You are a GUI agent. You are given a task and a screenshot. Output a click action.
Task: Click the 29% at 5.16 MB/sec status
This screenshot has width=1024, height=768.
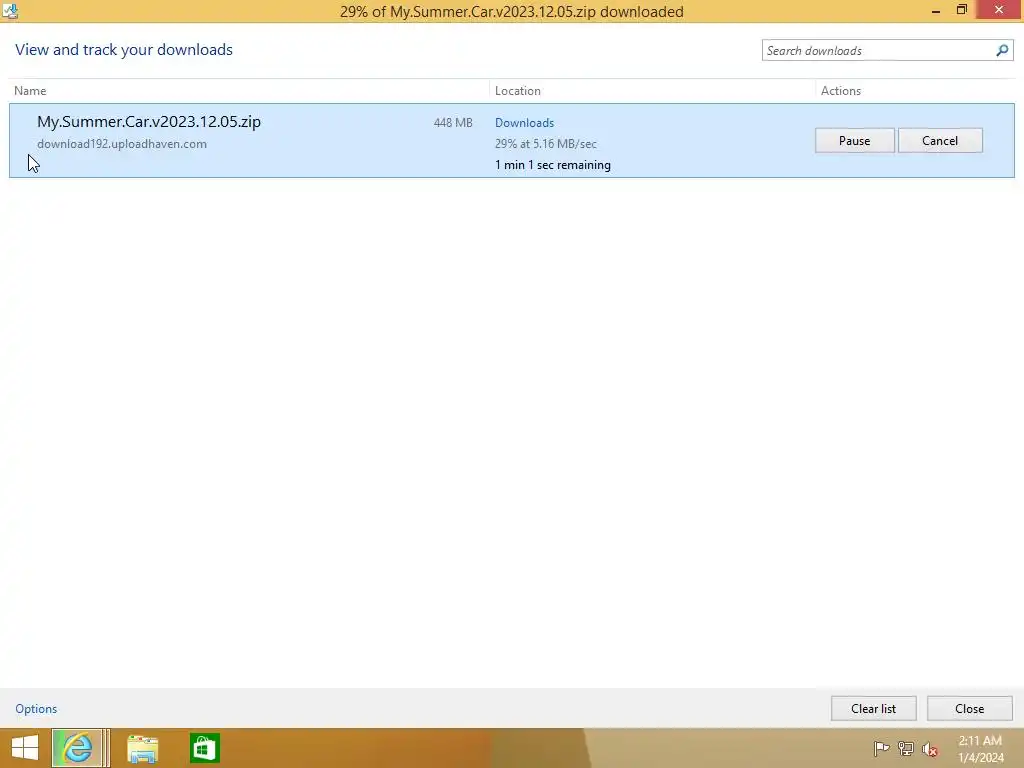click(x=546, y=144)
